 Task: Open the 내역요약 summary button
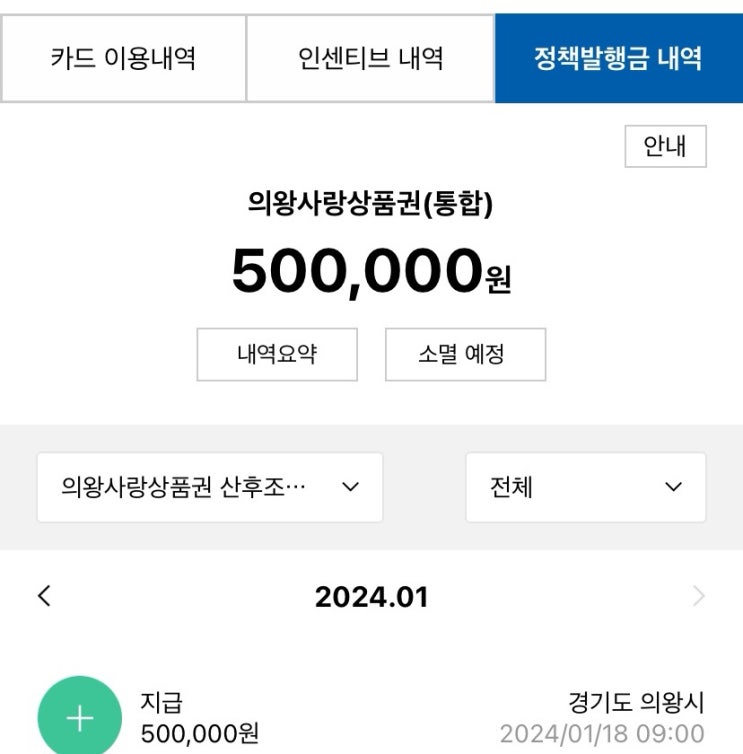(277, 354)
